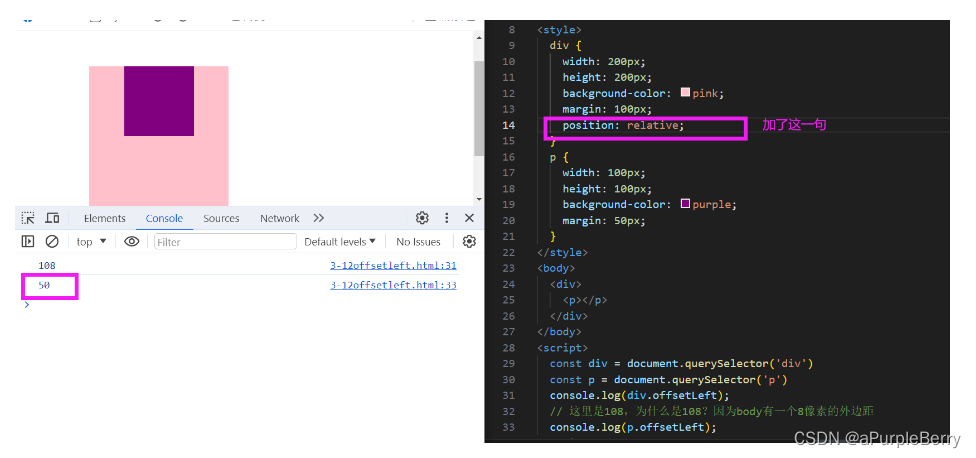The height and width of the screenshot is (458, 976).
Task: Open the purple color swatch in the editor
Action: (x=685, y=203)
